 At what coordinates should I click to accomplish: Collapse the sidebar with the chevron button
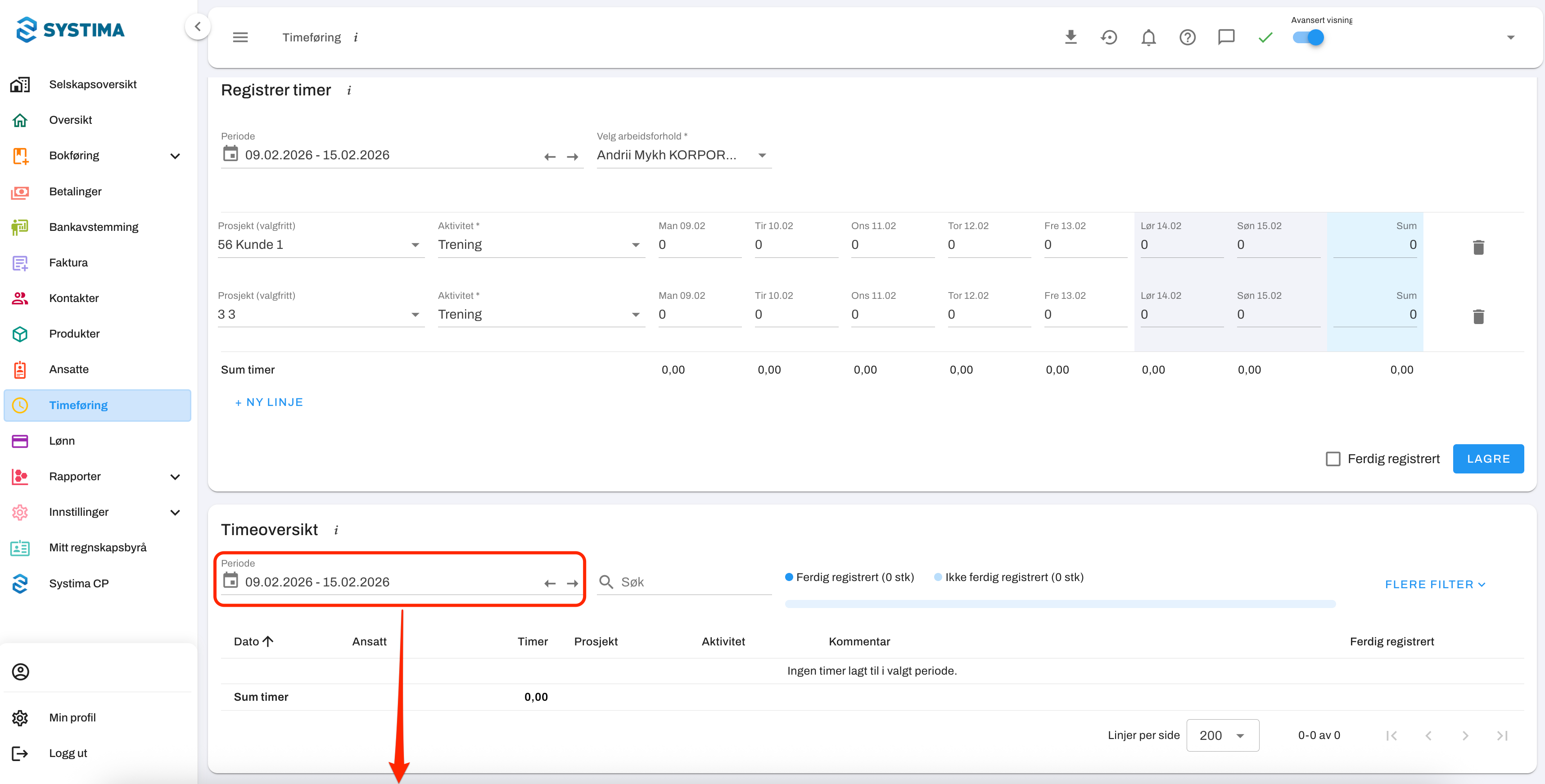coord(197,27)
